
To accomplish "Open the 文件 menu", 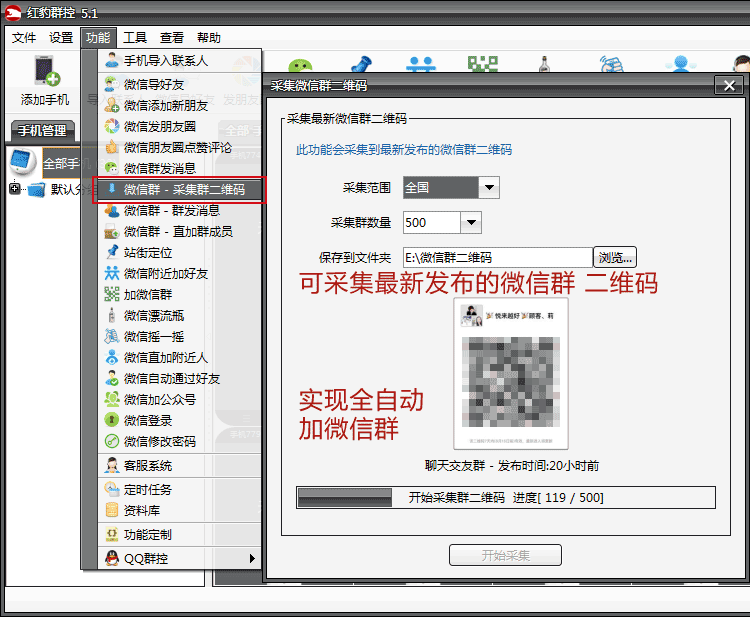I will 24,38.
